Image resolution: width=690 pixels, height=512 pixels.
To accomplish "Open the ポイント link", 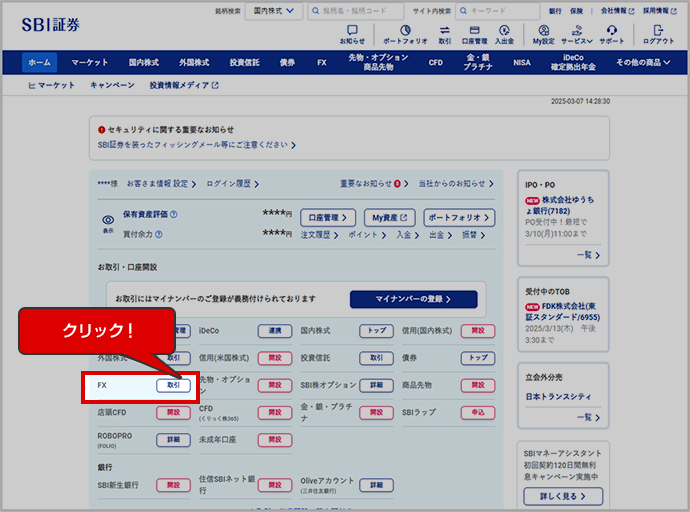I will point(367,235).
